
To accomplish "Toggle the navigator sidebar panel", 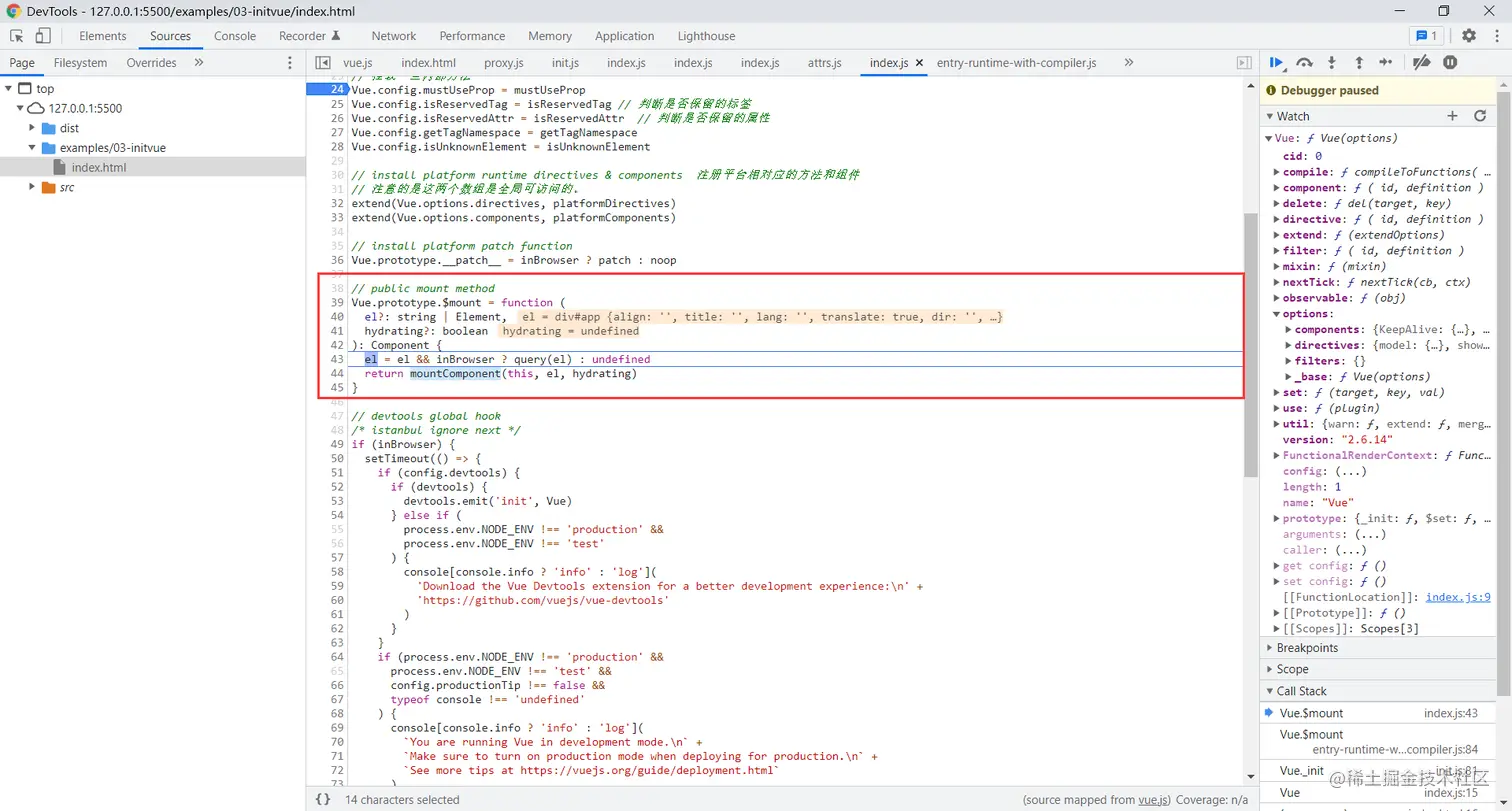I will (321, 62).
